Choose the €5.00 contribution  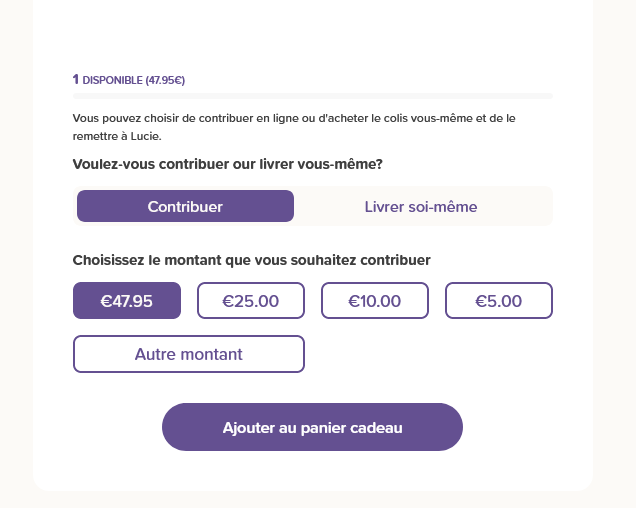(x=499, y=301)
